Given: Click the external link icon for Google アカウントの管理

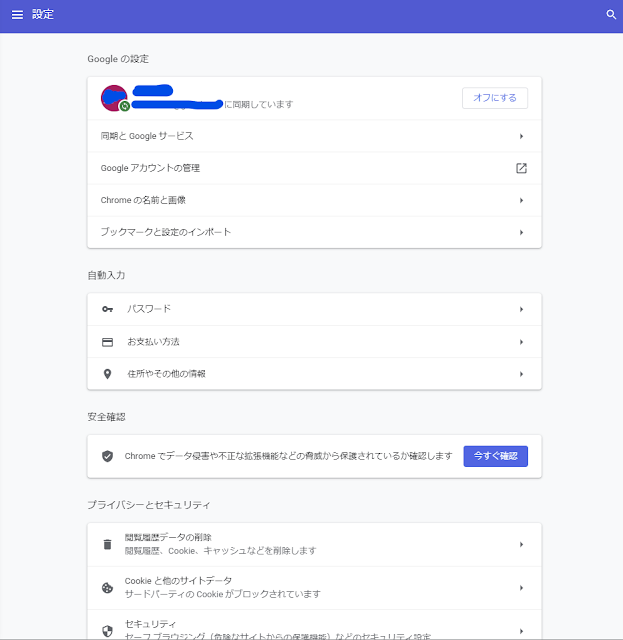Looking at the screenshot, I should pos(521,168).
